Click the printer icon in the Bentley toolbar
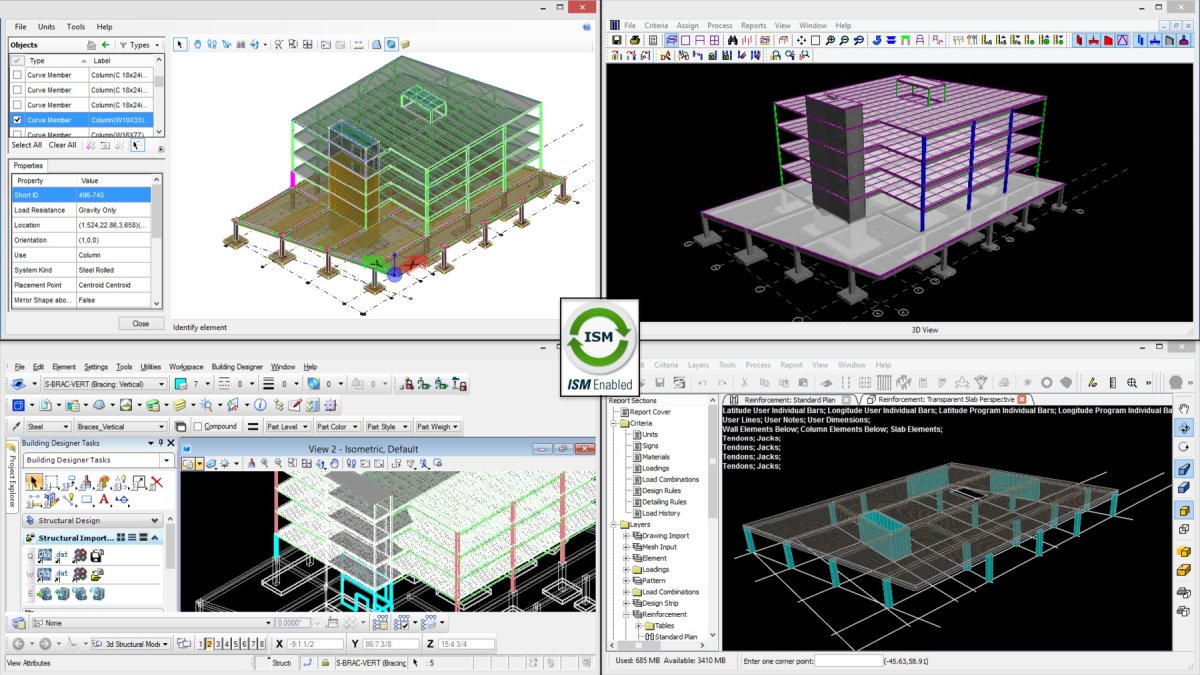Screen dimensions: 1200x675 635,40
